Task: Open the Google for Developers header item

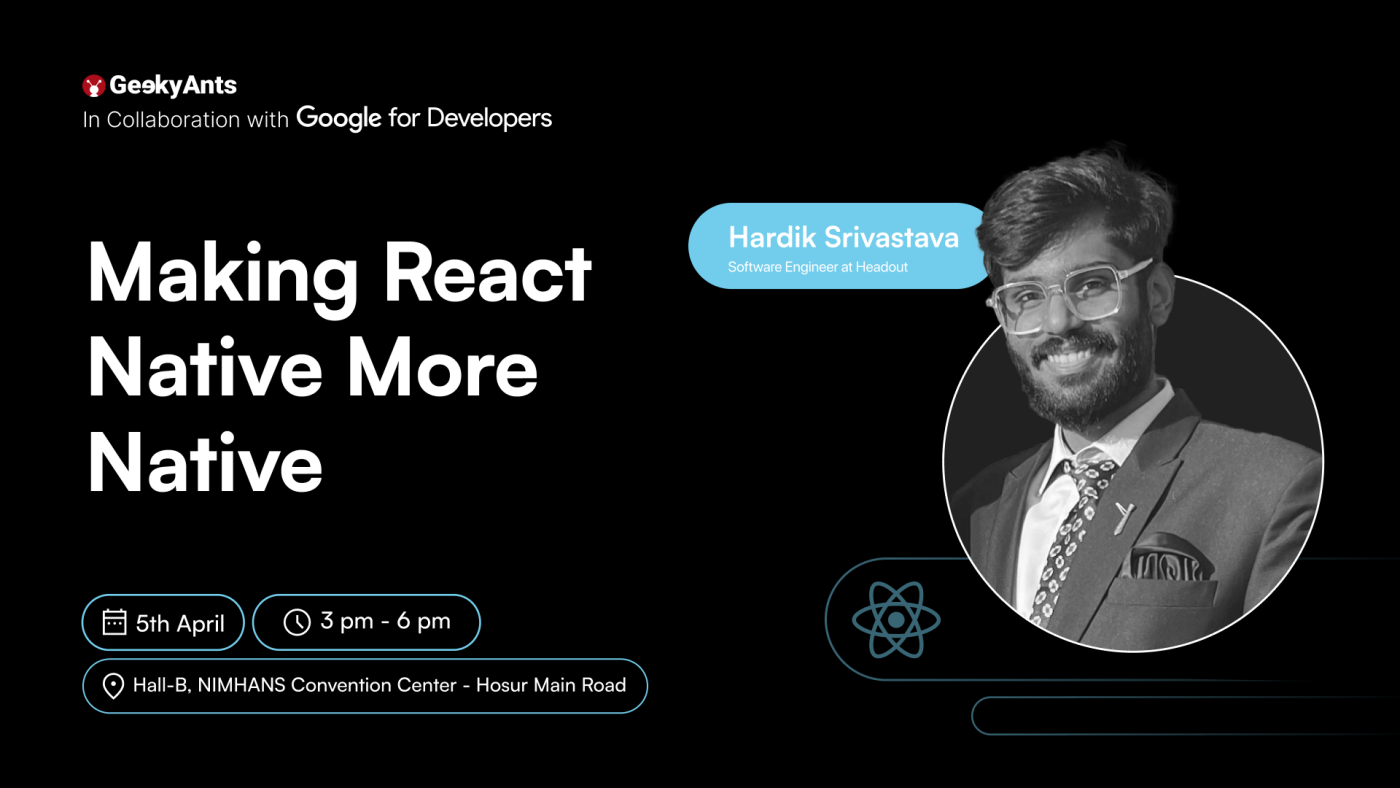Action: coord(423,118)
